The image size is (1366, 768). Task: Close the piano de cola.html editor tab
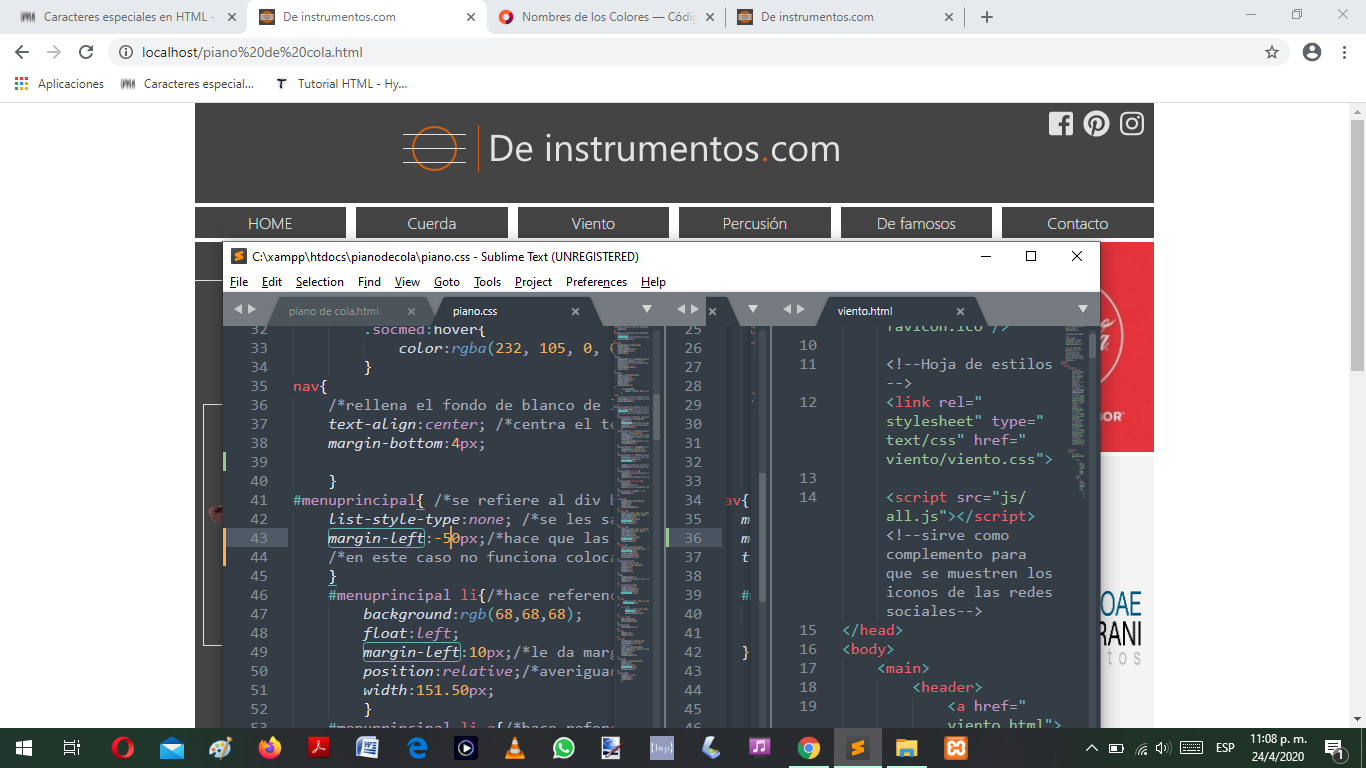pos(412,311)
